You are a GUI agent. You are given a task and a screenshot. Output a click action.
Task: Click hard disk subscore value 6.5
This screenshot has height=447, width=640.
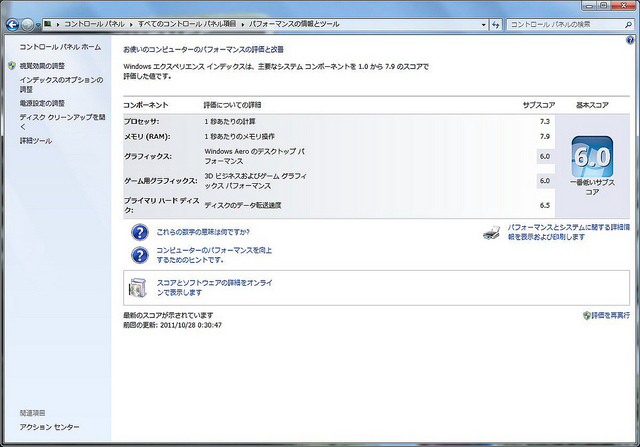(545, 205)
